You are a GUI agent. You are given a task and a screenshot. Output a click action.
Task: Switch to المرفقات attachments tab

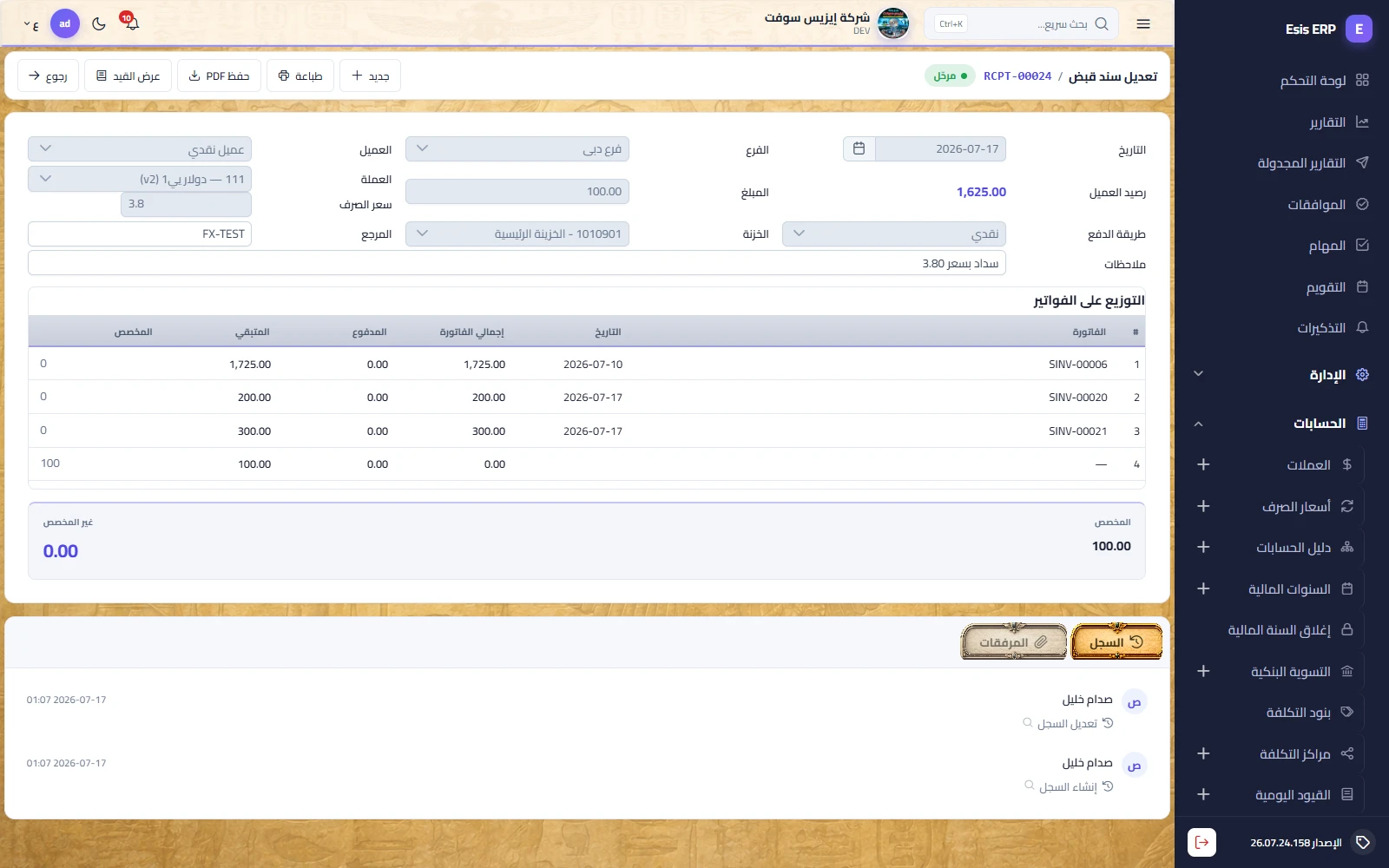point(1014,641)
